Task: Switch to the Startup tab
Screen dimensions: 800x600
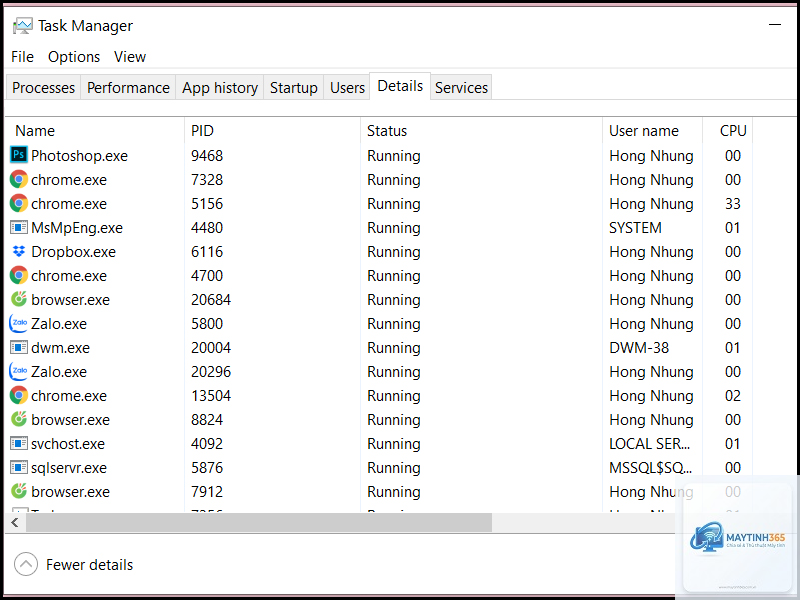Action: [x=293, y=87]
